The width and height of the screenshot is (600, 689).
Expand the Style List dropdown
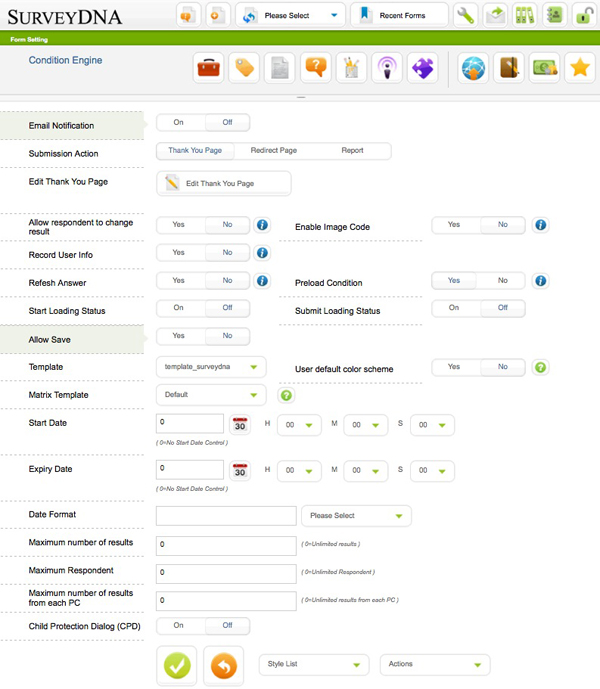click(x=314, y=664)
